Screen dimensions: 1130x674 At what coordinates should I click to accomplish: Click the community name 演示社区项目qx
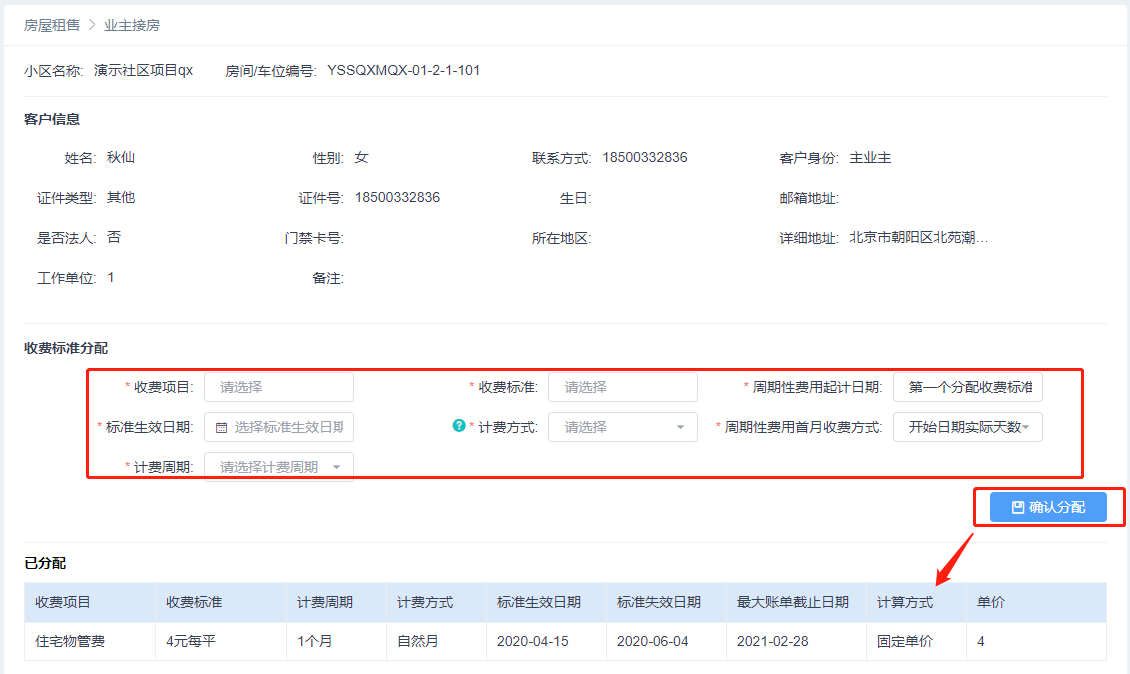click(x=143, y=70)
